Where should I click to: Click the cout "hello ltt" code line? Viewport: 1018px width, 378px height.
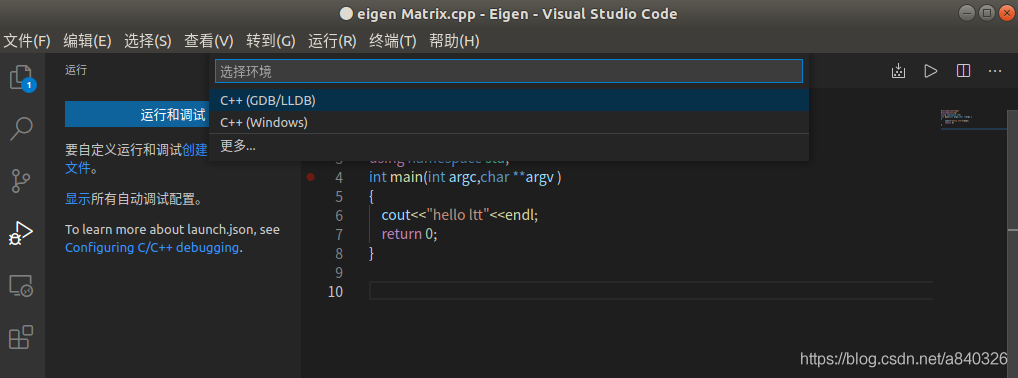point(460,215)
